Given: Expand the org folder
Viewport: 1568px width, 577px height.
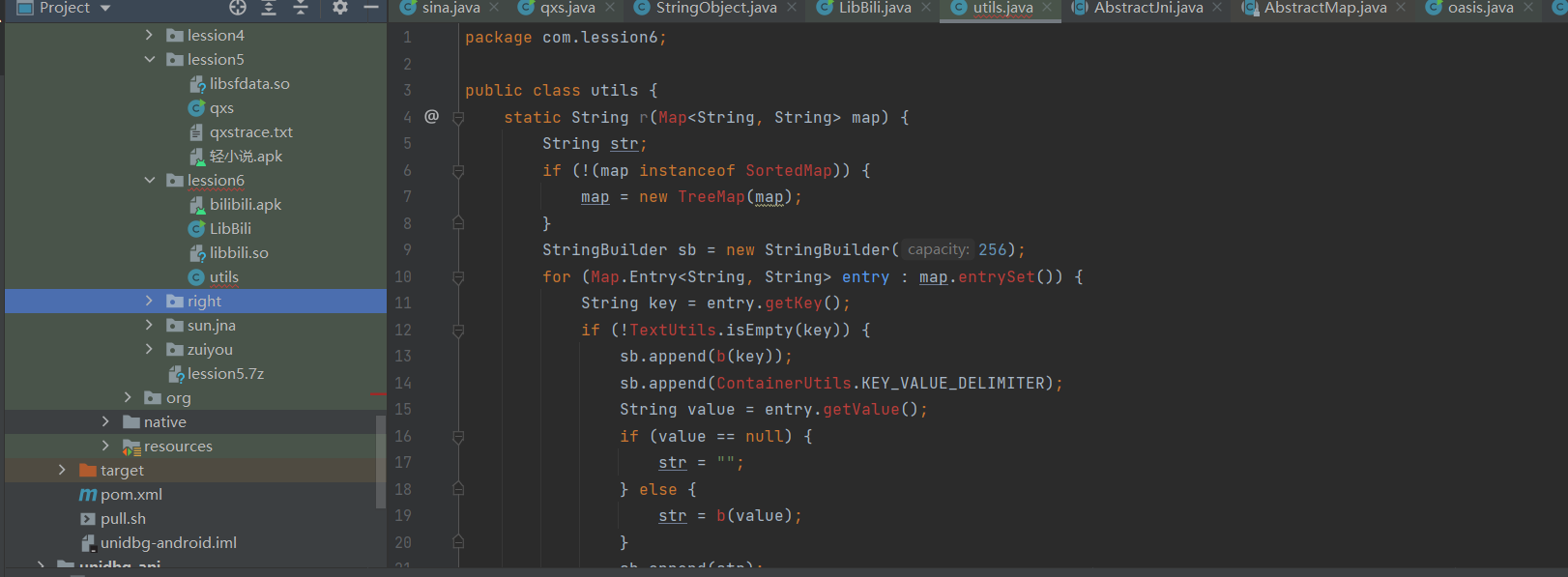Looking at the screenshot, I should pos(128,397).
